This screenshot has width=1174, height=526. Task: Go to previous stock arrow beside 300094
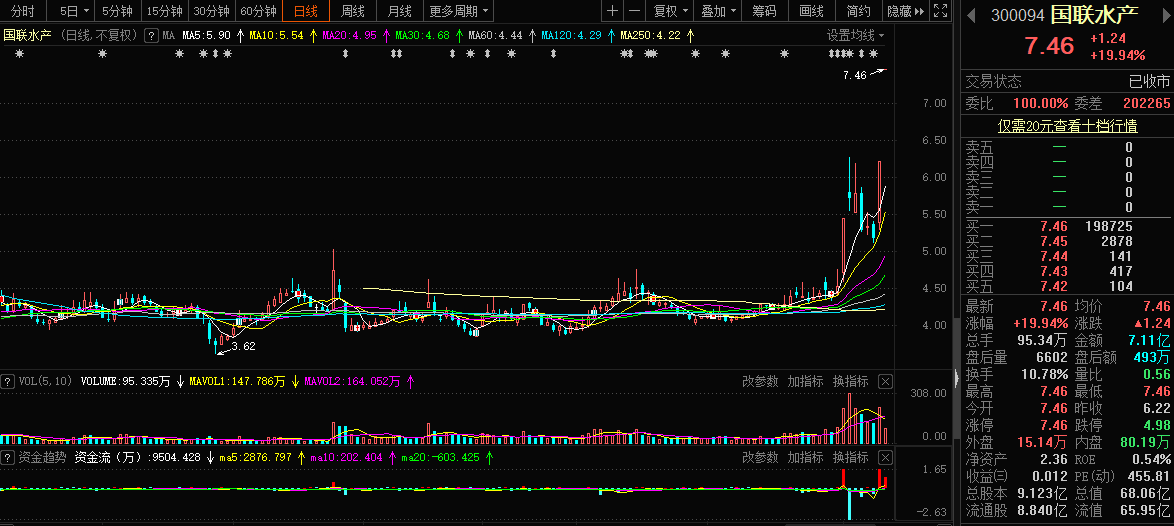(972, 16)
